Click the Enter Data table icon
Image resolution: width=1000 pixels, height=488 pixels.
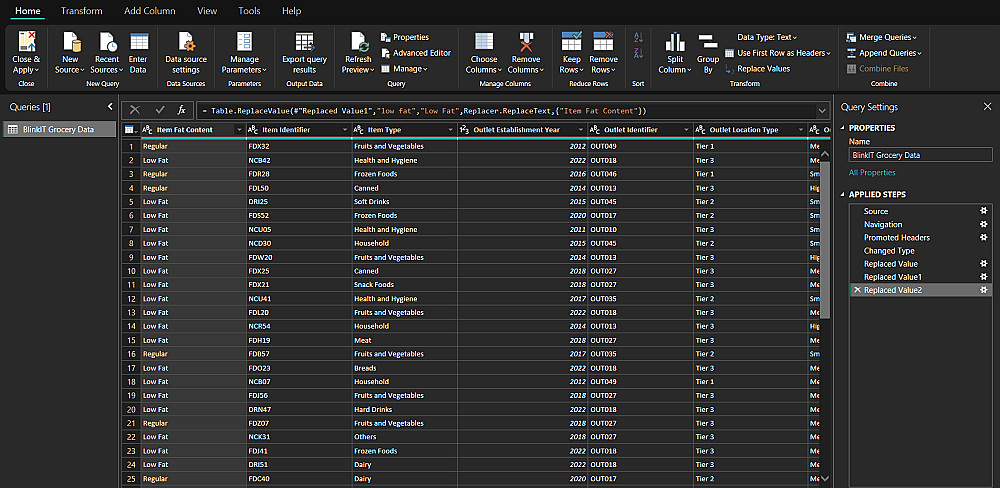click(x=138, y=42)
